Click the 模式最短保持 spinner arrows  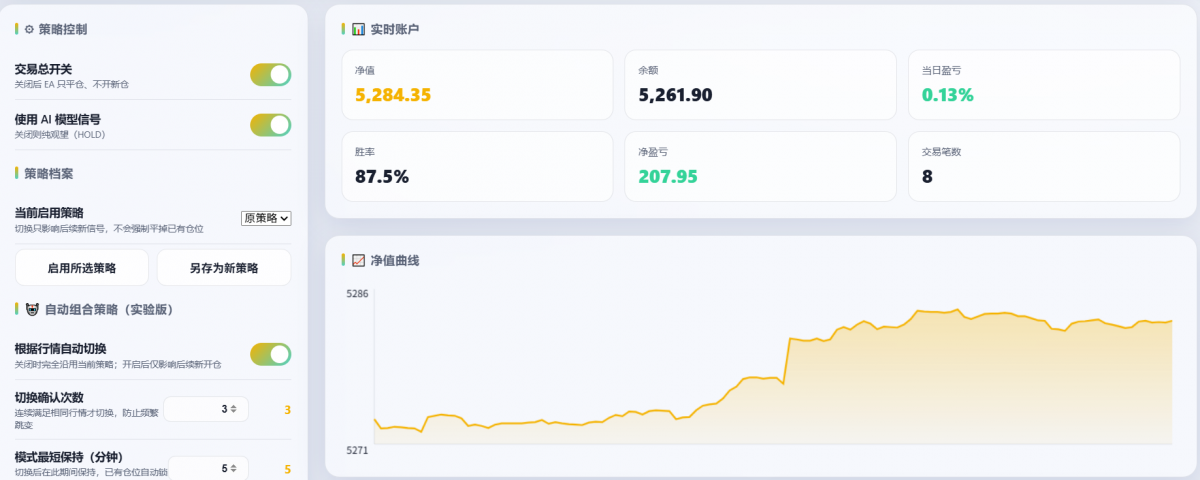tap(234, 468)
